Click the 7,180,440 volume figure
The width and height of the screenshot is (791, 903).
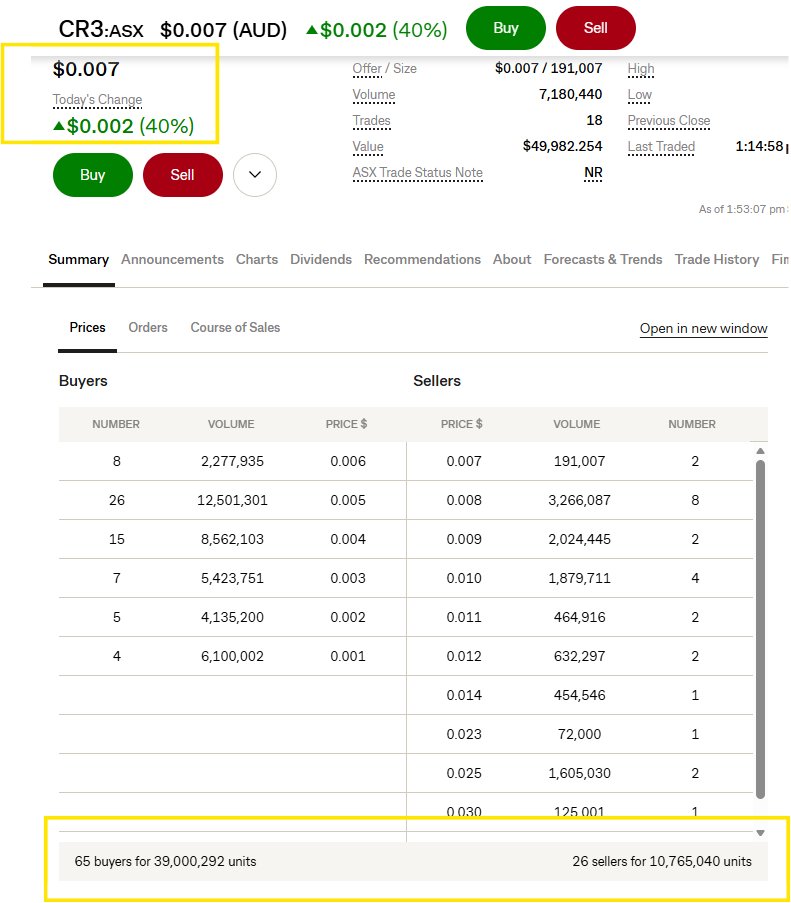pos(571,94)
